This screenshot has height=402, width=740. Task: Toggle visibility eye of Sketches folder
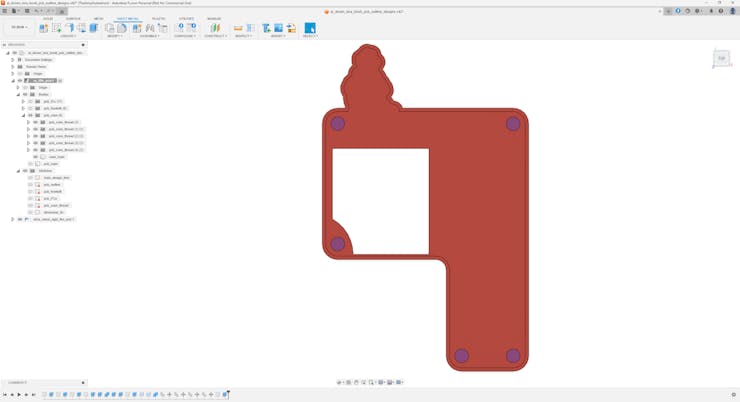(25, 171)
